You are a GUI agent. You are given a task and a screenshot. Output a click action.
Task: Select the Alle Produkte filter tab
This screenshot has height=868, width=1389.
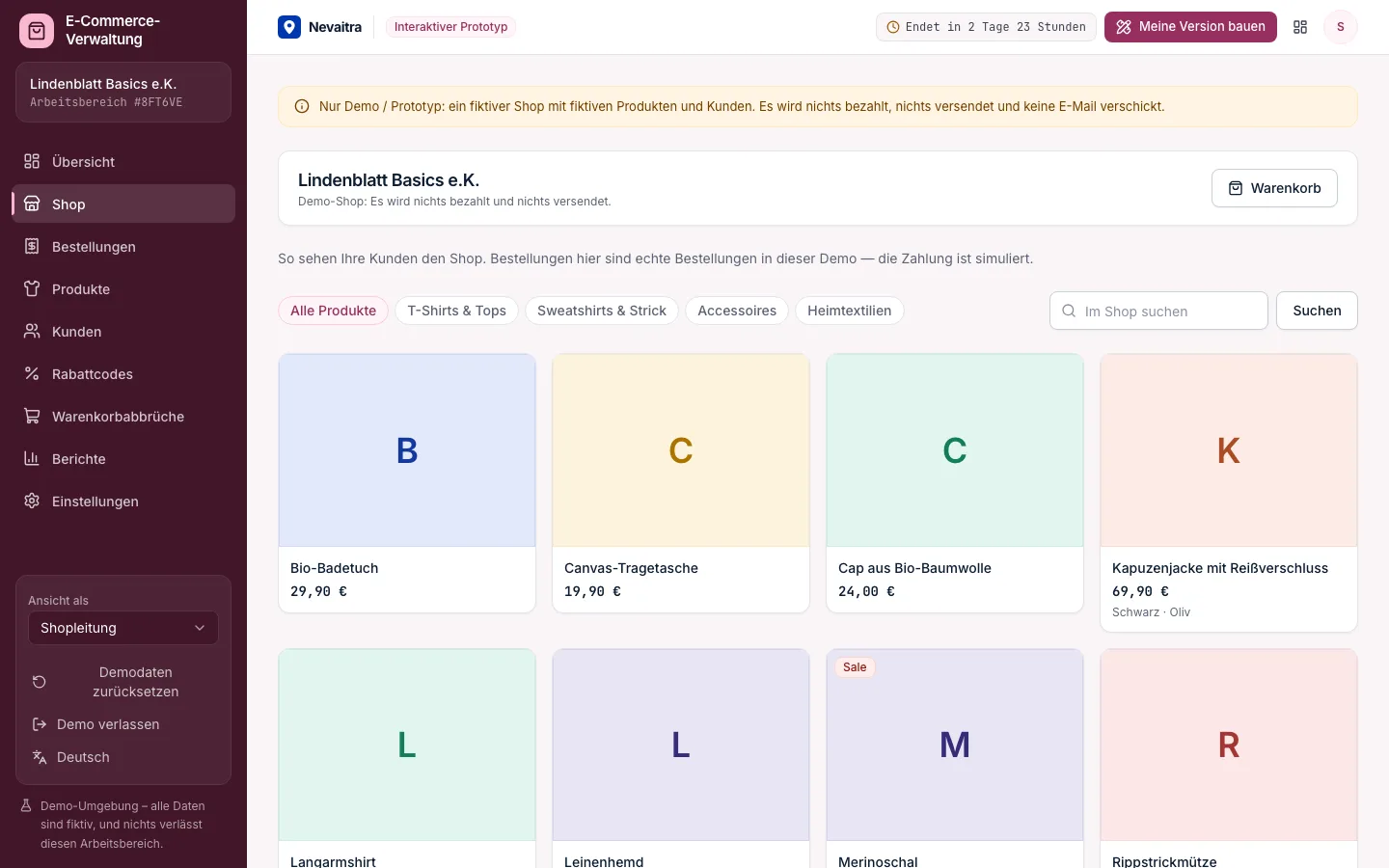click(x=334, y=311)
